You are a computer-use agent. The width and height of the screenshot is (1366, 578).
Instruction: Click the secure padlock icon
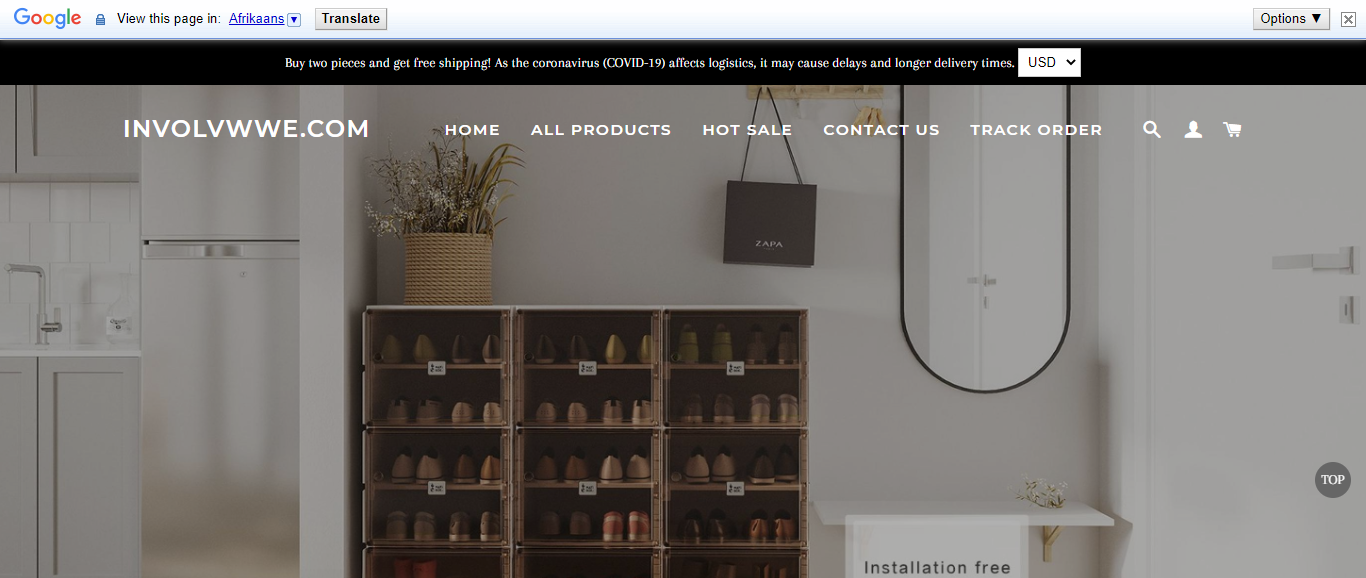tap(100, 19)
